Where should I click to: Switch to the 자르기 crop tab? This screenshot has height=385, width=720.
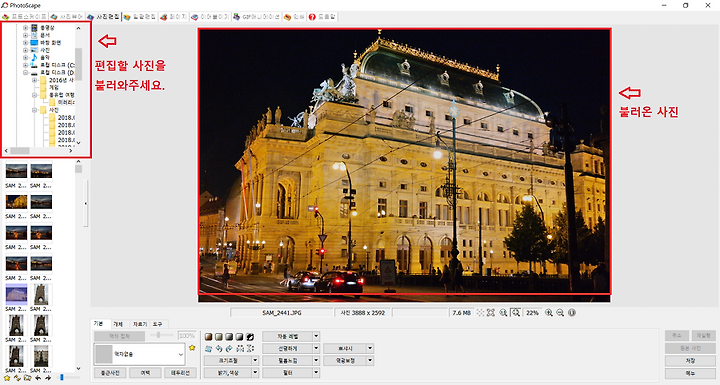140,324
